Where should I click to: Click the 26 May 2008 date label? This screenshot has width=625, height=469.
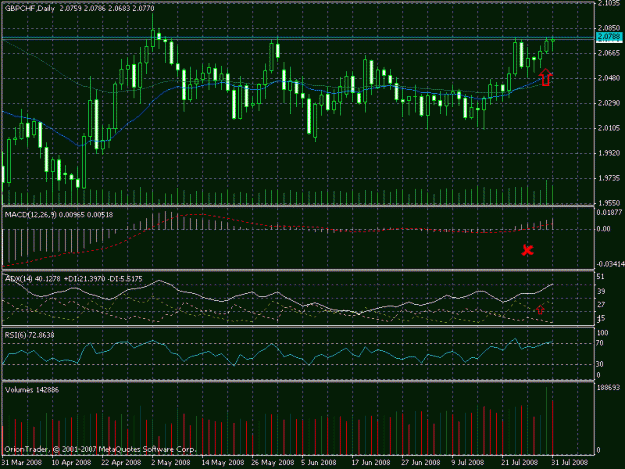[273, 463]
